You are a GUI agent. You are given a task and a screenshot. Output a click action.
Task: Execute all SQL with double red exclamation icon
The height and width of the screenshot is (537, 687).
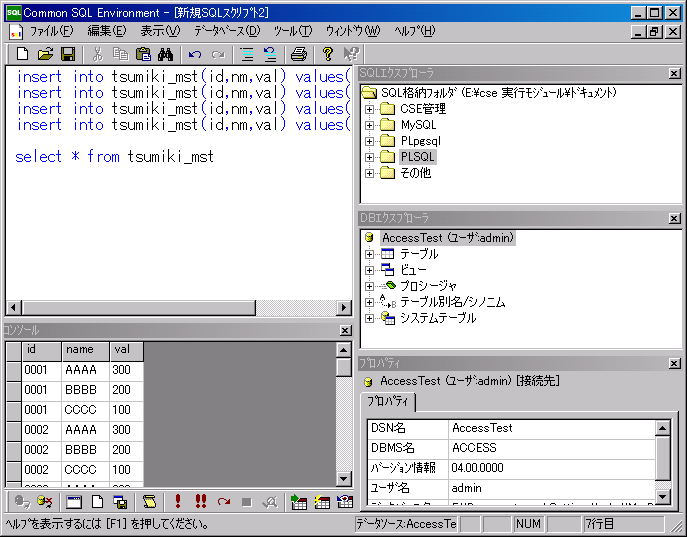point(201,502)
